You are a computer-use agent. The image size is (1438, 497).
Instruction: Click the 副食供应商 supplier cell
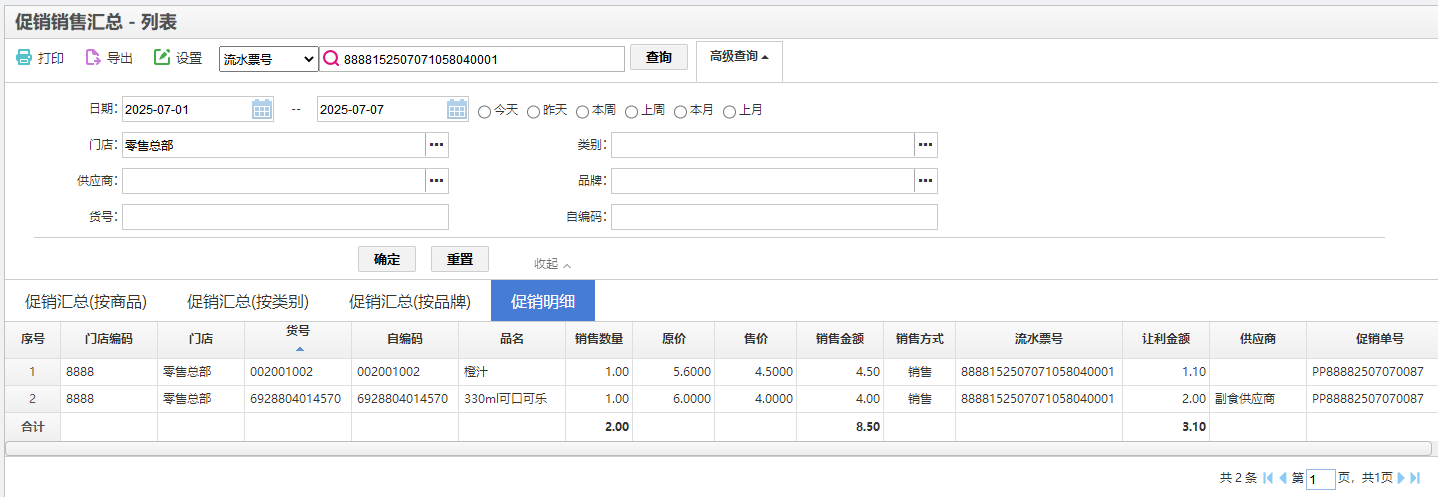click(1258, 399)
